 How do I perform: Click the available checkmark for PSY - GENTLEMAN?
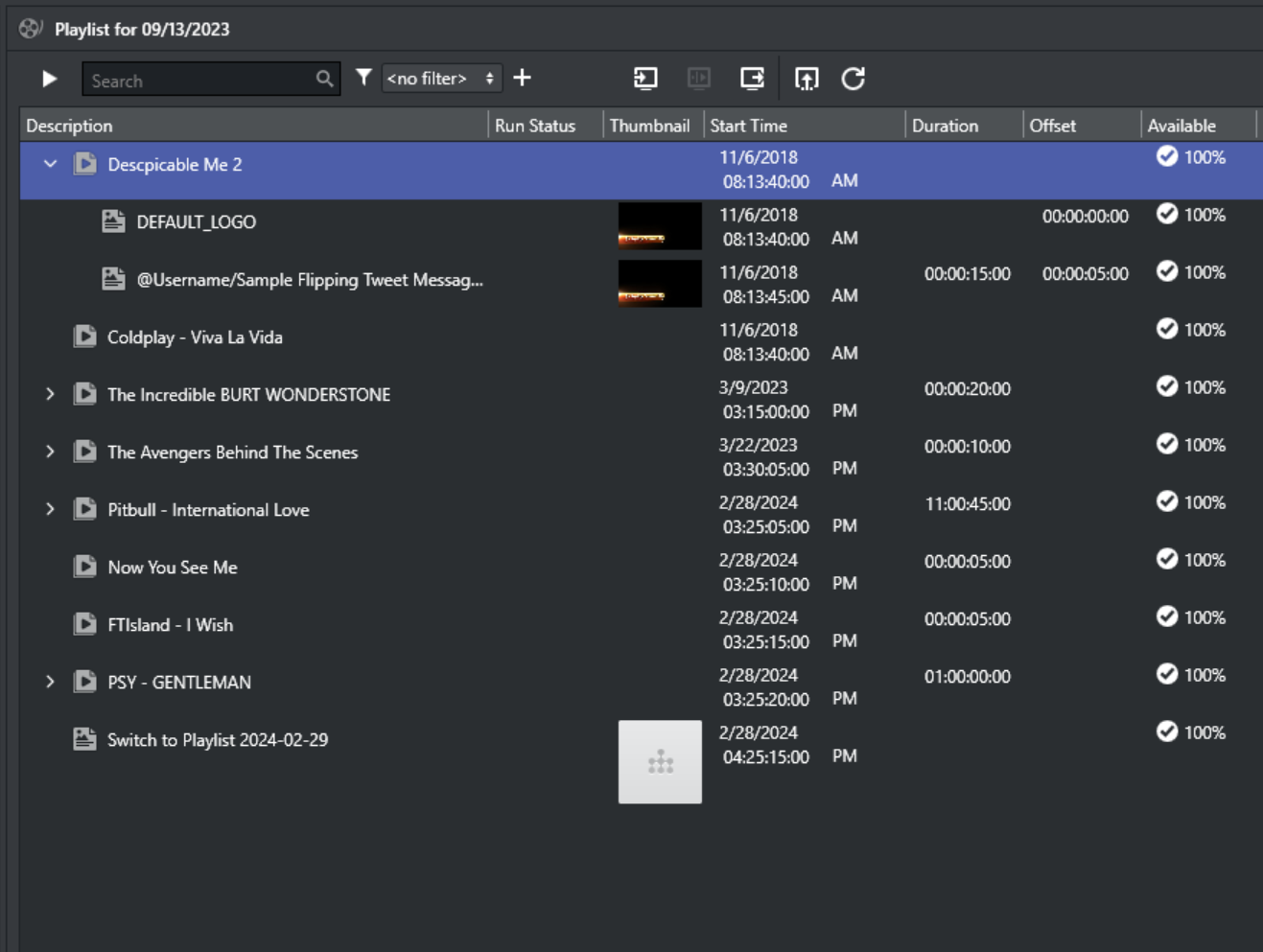coord(1166,674)
